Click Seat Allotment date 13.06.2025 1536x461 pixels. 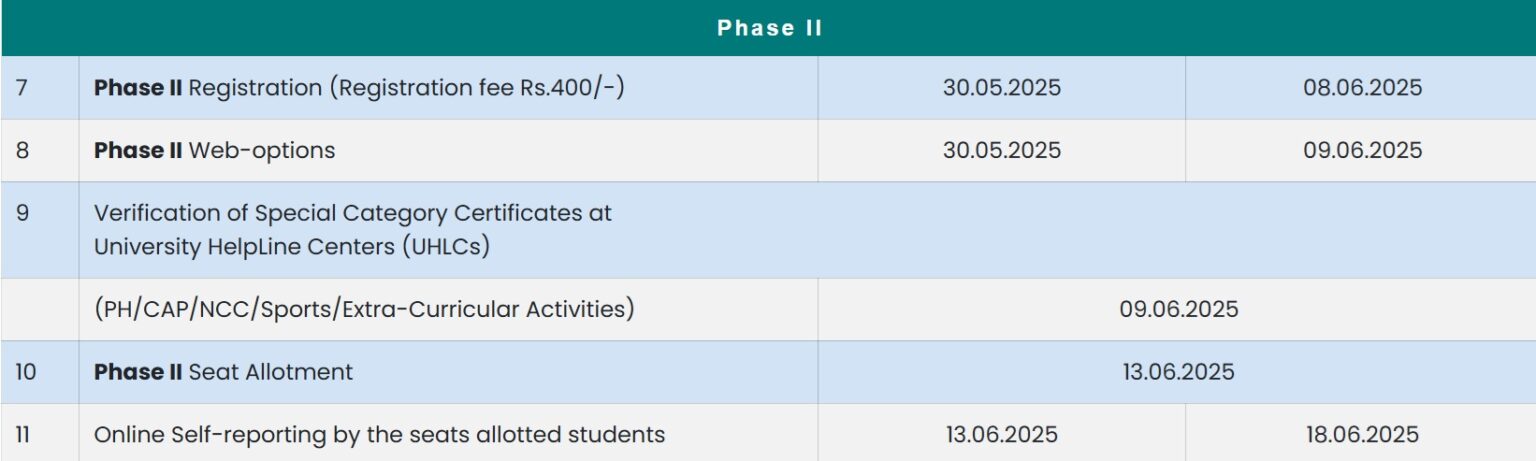click(1178, 372)
